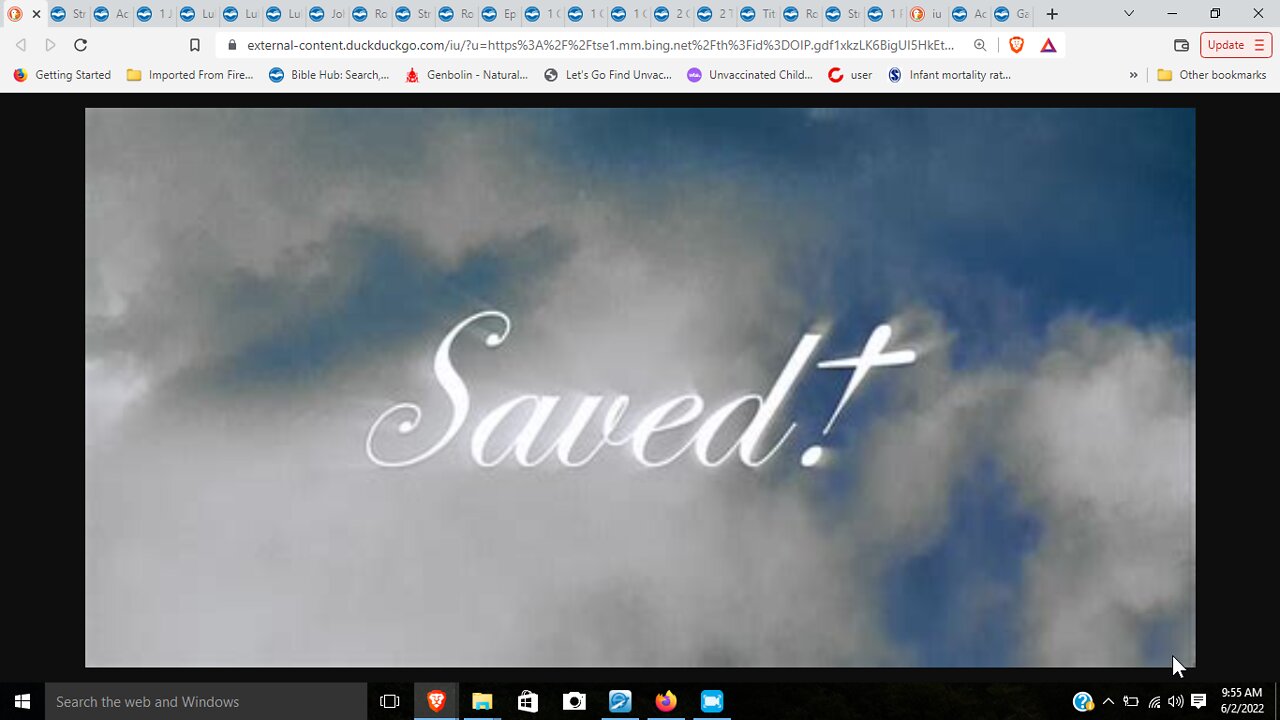Open the Camera app in taskbar
This screenshot has height=720, width=1280.
tap(574, 701)
